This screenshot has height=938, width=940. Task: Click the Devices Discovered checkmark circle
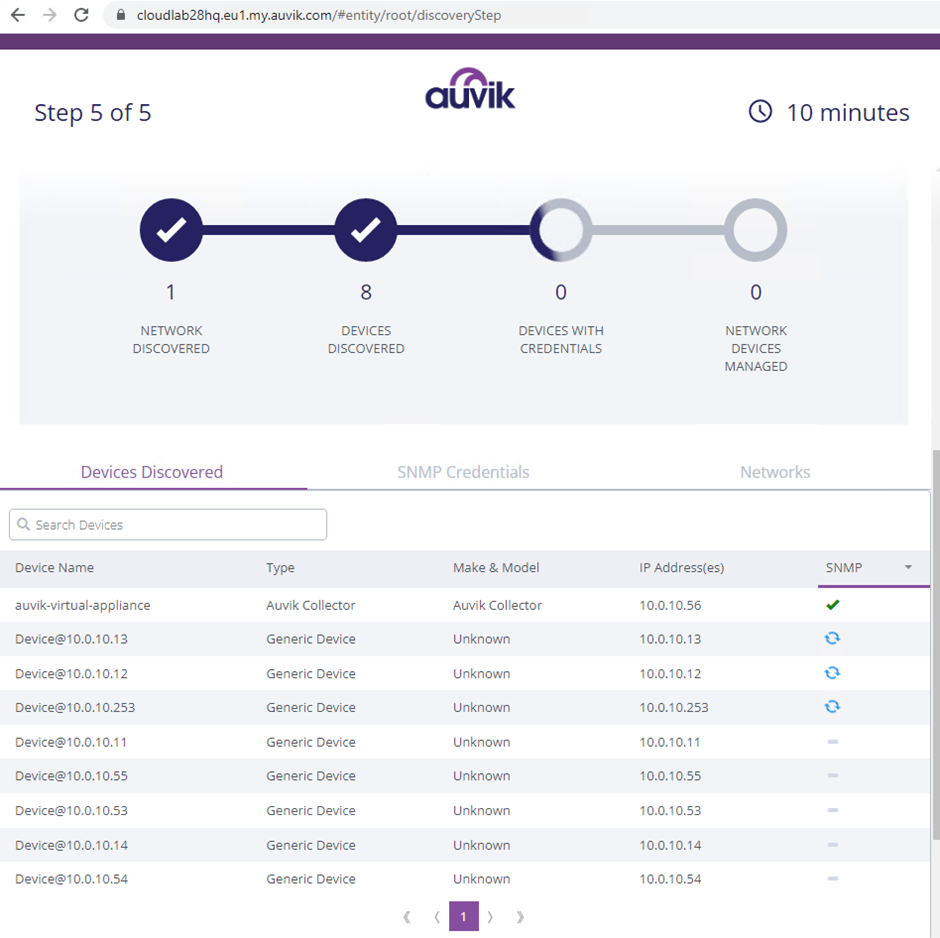[x=366, y=230]
